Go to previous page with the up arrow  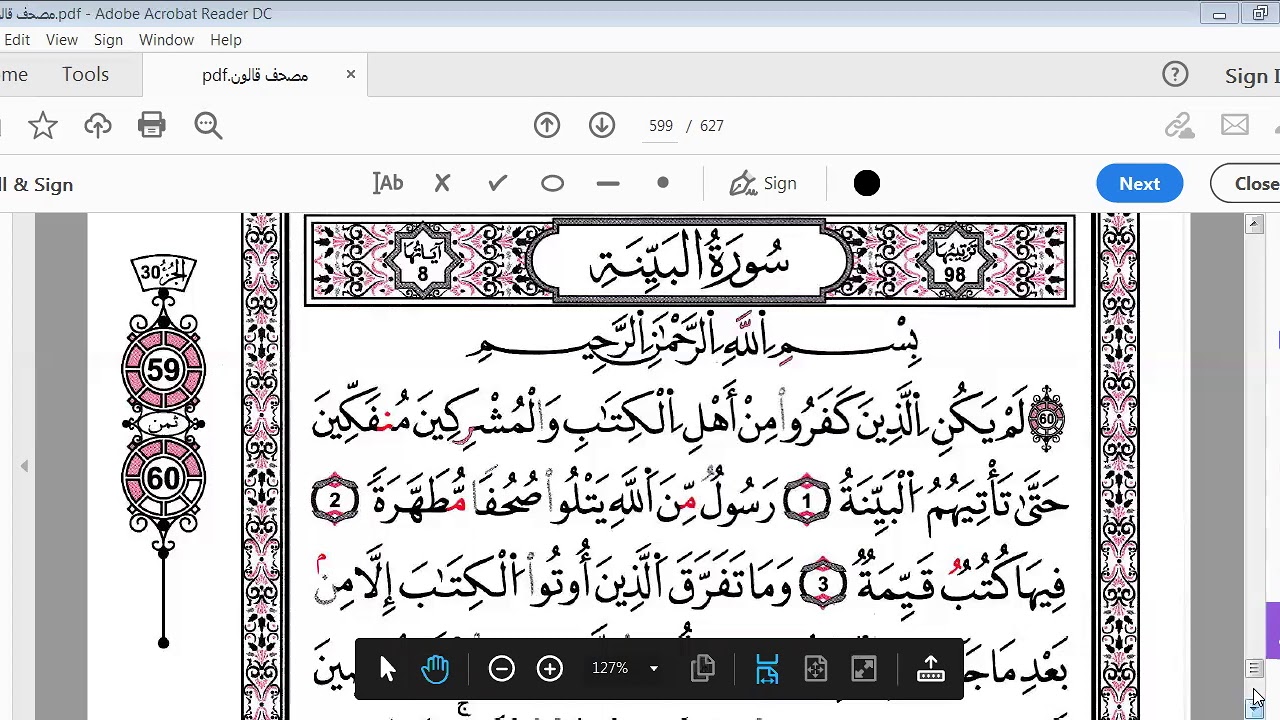(547, 125)
